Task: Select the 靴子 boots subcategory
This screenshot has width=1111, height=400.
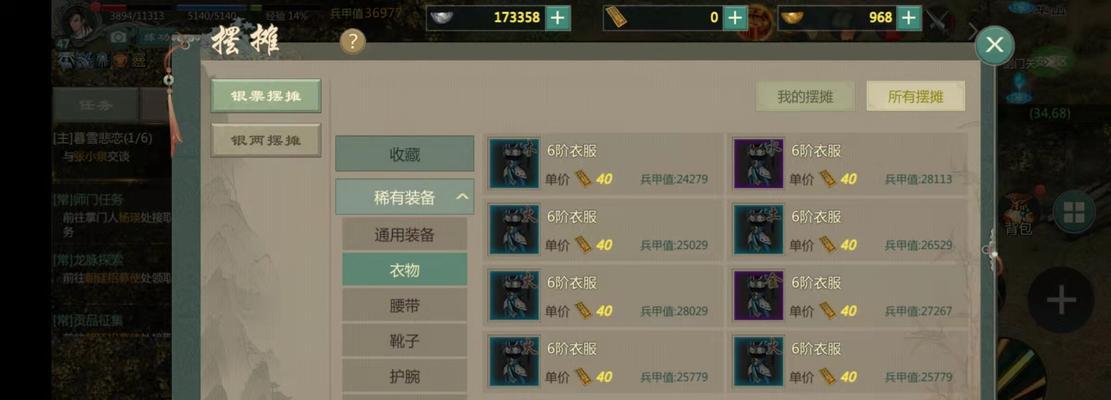Action: click(405, 341)
